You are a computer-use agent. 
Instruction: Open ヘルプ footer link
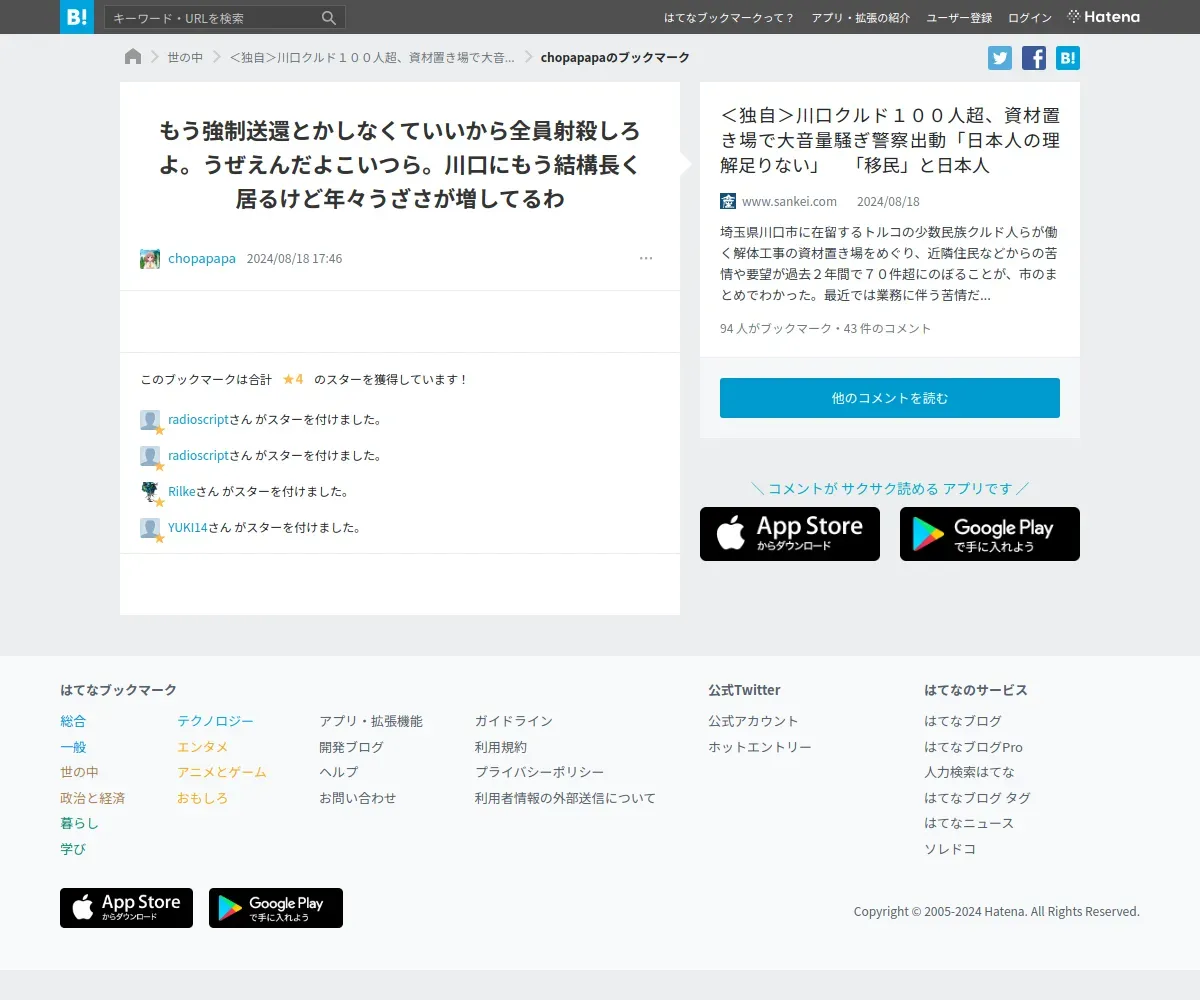click(338, 772)
